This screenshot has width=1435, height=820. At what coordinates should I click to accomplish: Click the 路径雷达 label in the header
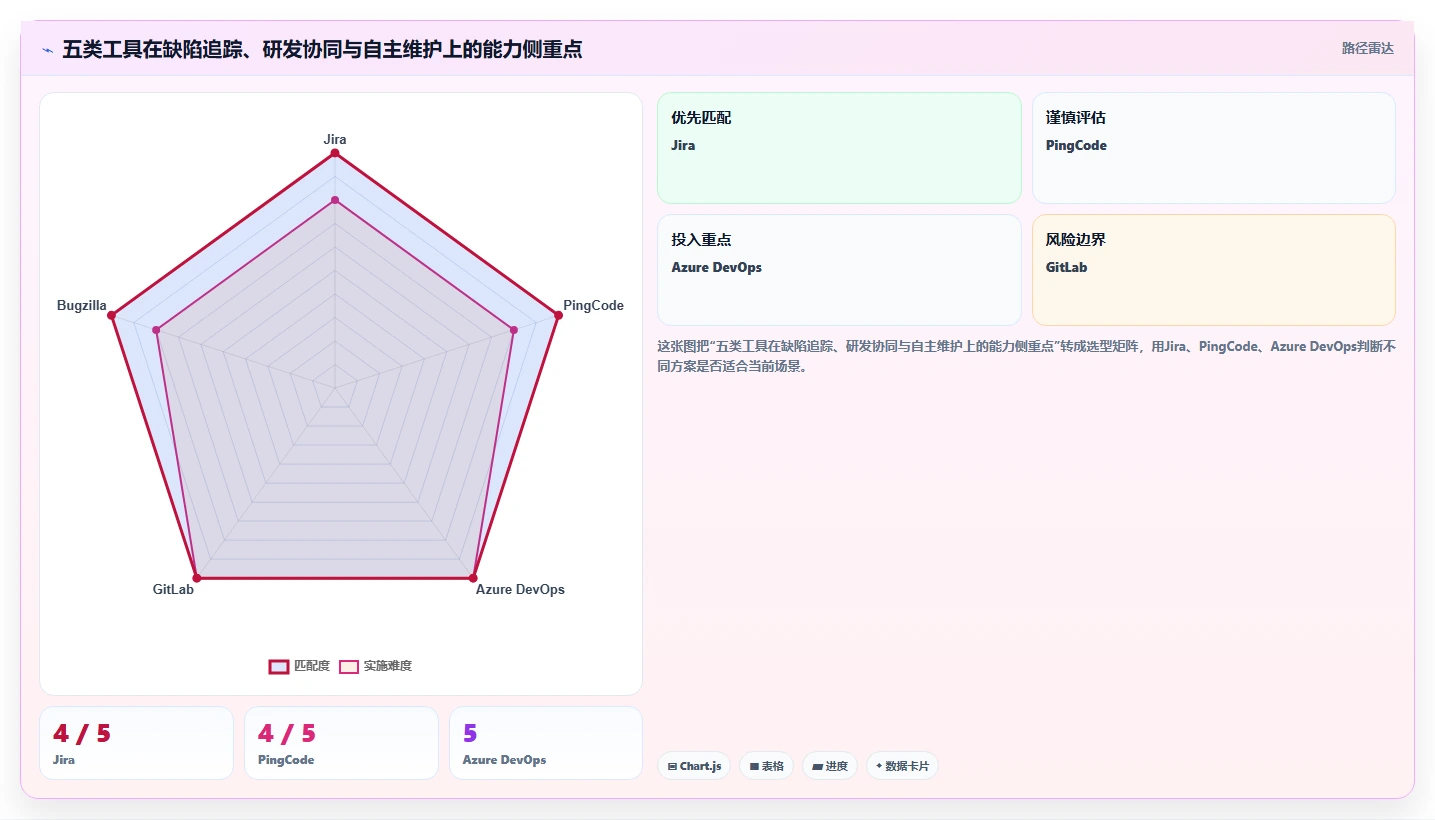point(1367,48)
